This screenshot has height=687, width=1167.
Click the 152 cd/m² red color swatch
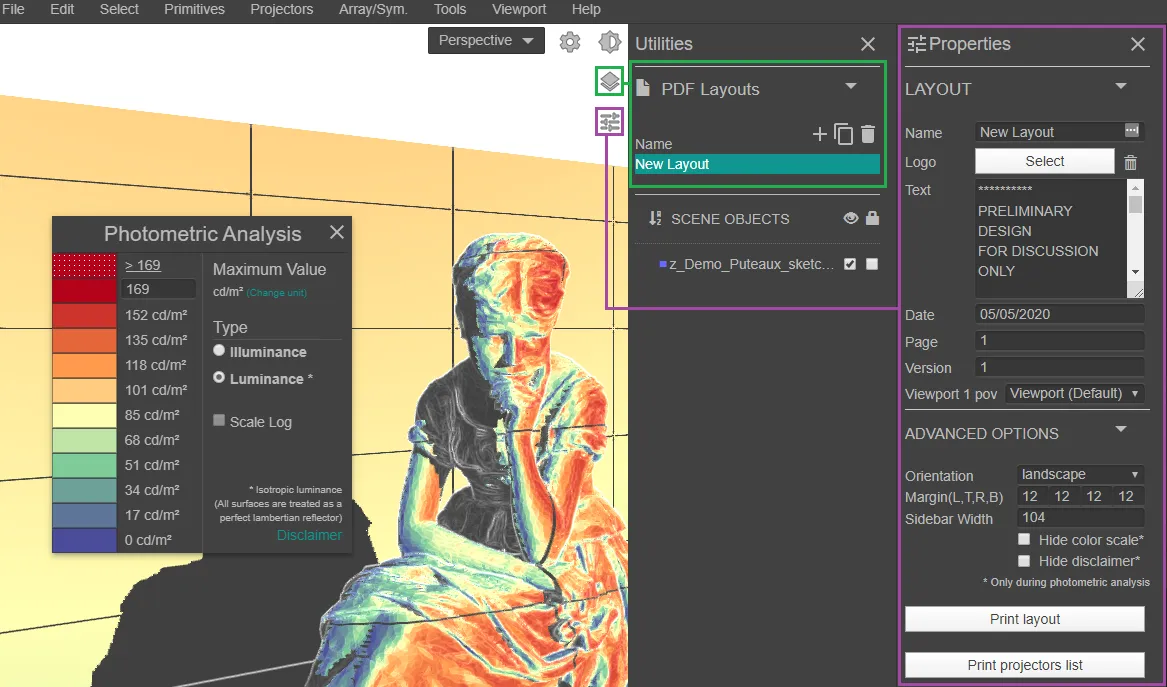(x=85, y=315)
